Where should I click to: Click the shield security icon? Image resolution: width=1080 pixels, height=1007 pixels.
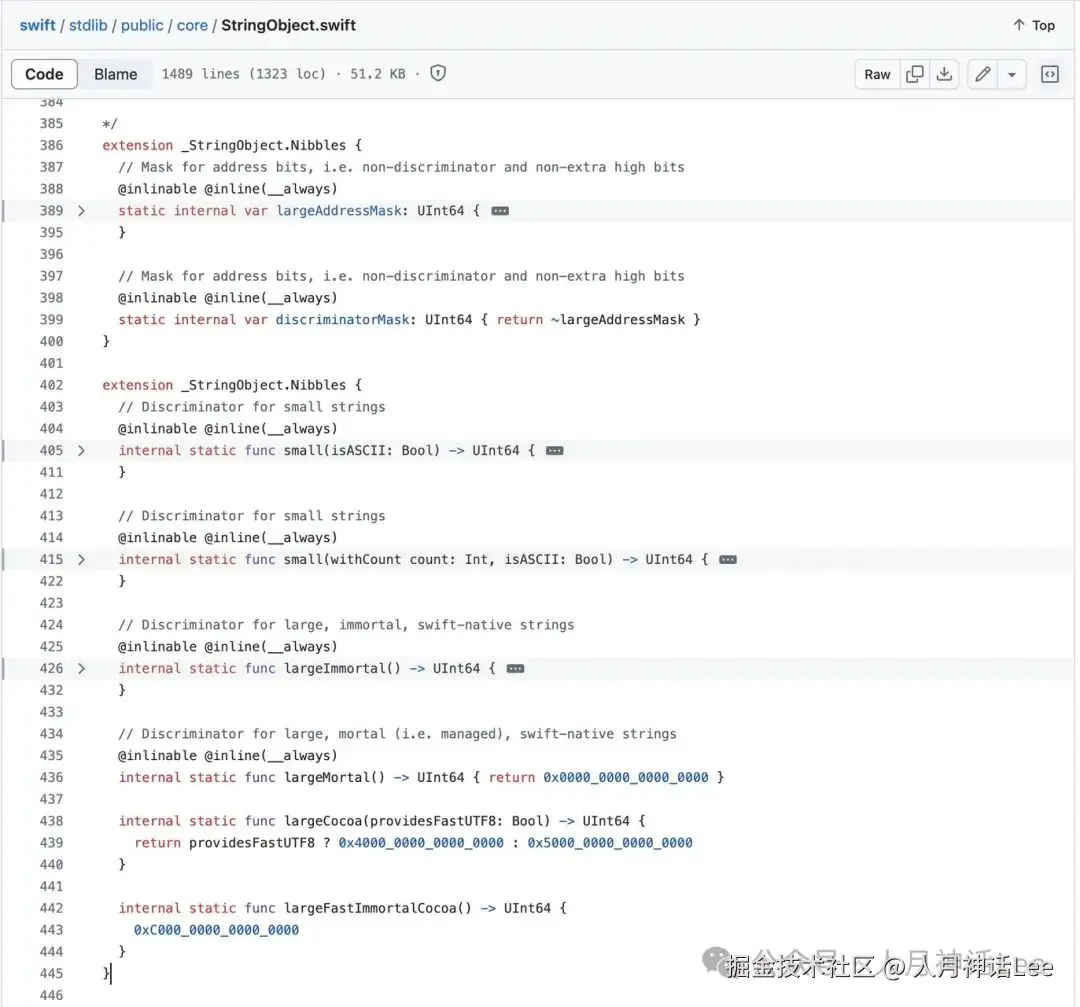[x=438, y=73]
